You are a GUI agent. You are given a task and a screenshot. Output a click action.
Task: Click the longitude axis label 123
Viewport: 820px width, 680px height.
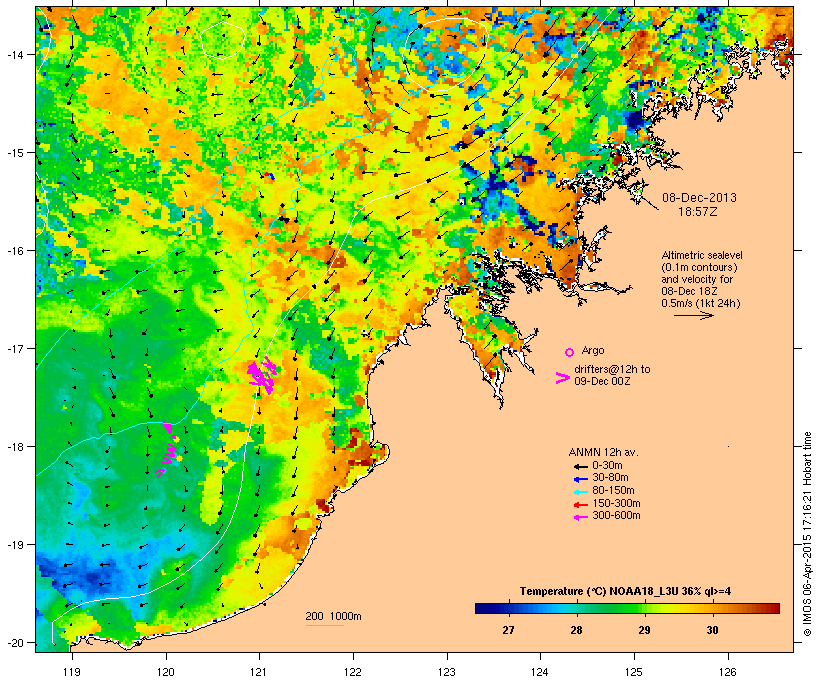click(447, 672)
